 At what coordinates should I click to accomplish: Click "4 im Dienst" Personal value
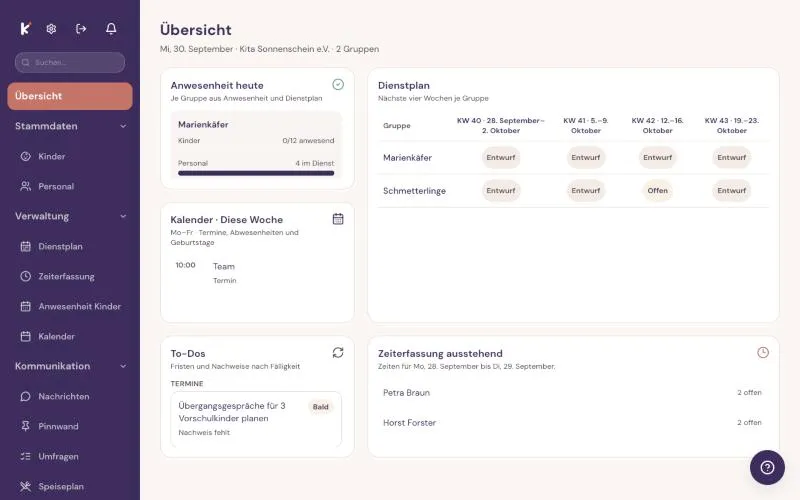(x=314, y=163)
